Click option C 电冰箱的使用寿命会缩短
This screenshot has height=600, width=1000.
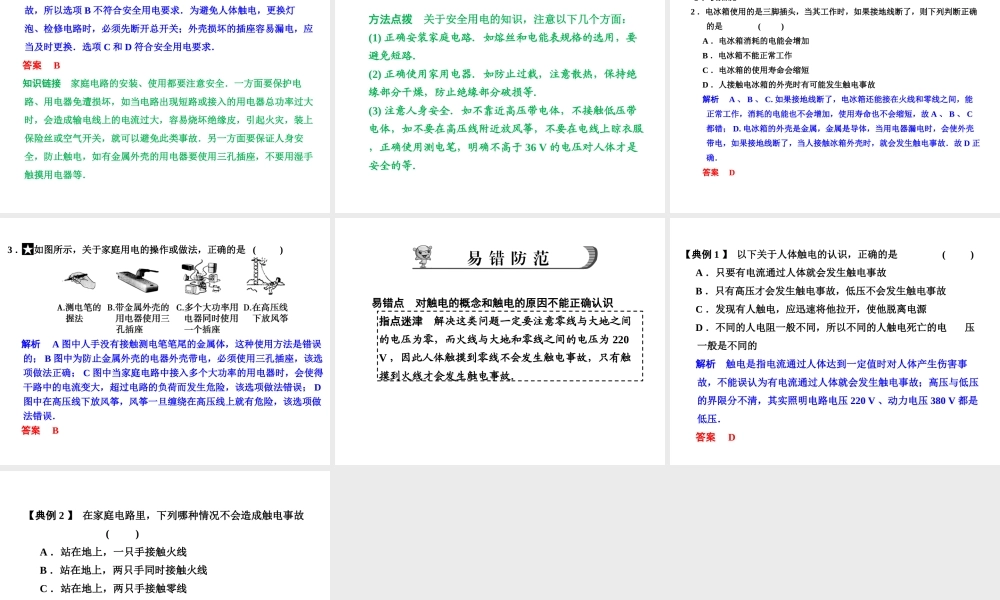(756, 70)
